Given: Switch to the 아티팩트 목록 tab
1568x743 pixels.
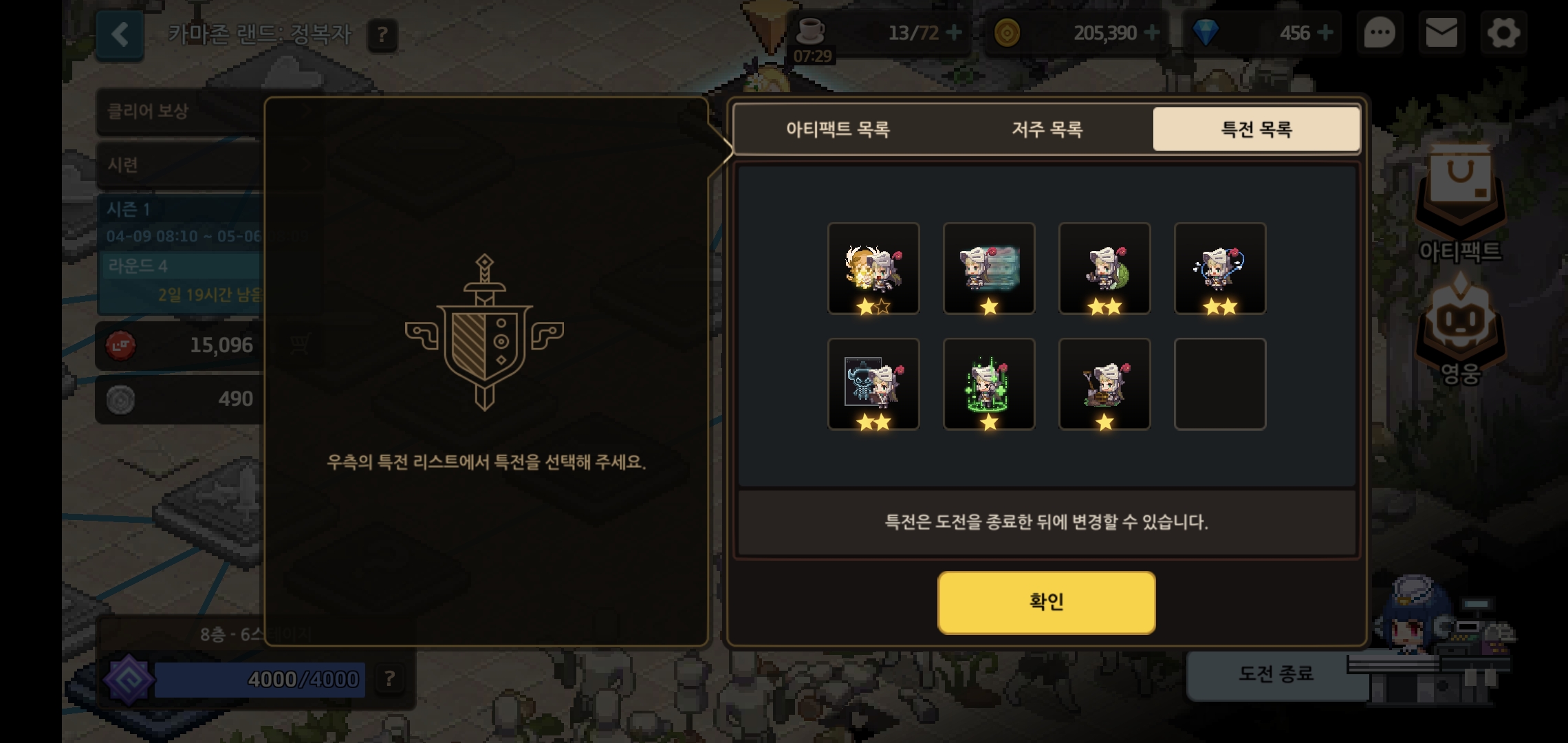Looking at the screenshot, I should (x=838, y=129).
